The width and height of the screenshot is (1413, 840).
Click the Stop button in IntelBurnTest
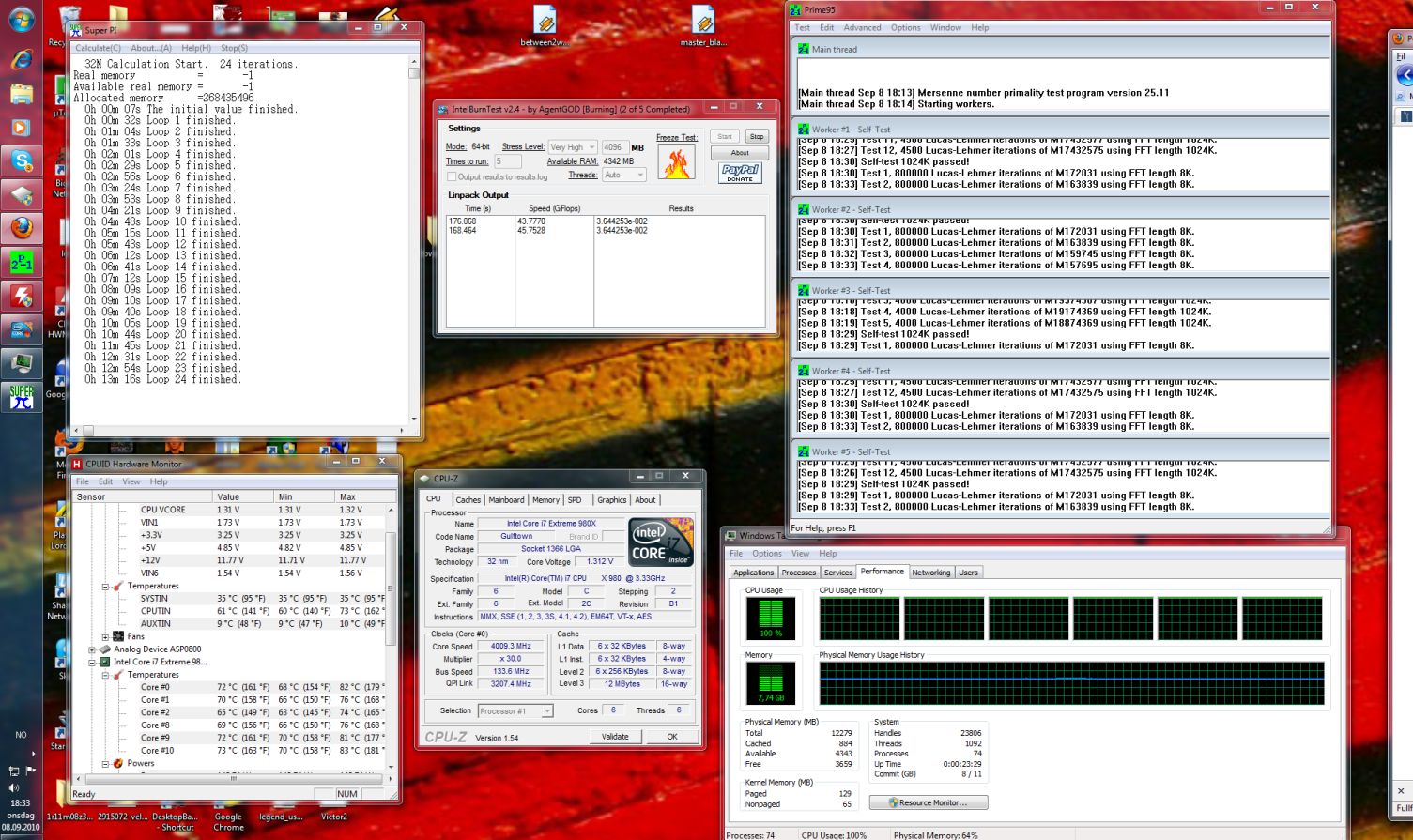pos(757,136)
